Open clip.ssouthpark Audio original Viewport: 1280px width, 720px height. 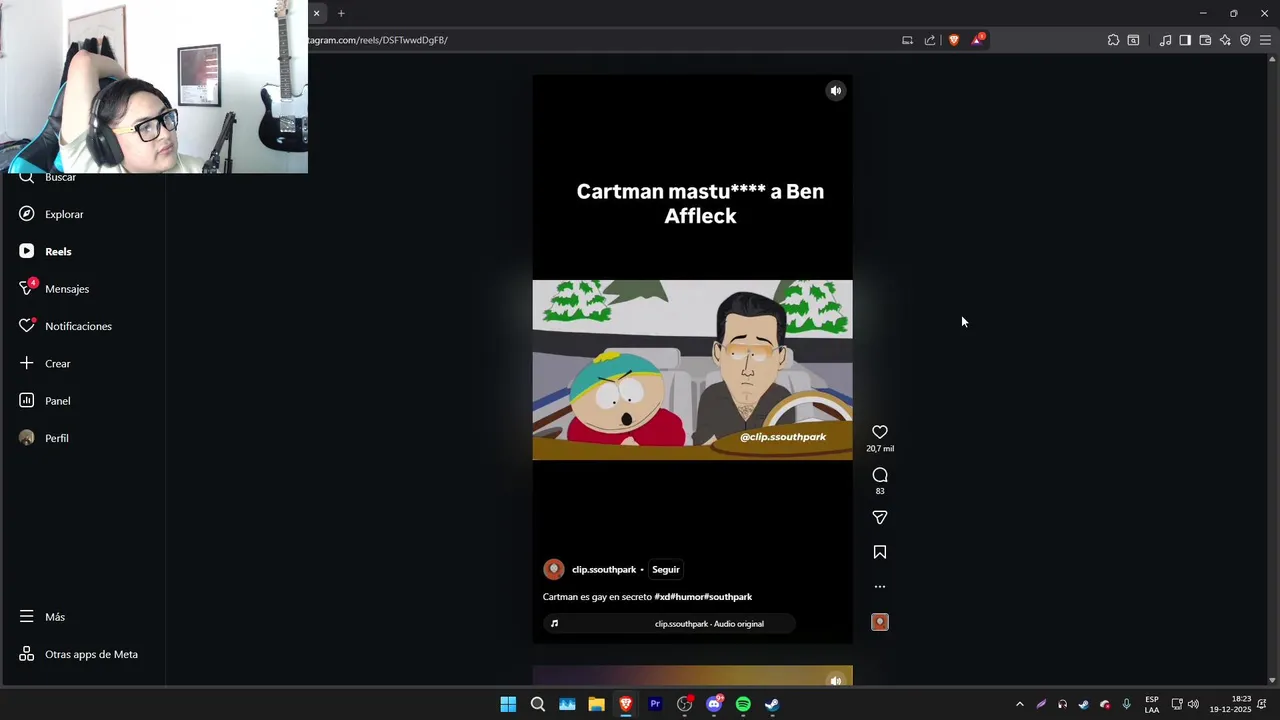[x=669, y=624]
